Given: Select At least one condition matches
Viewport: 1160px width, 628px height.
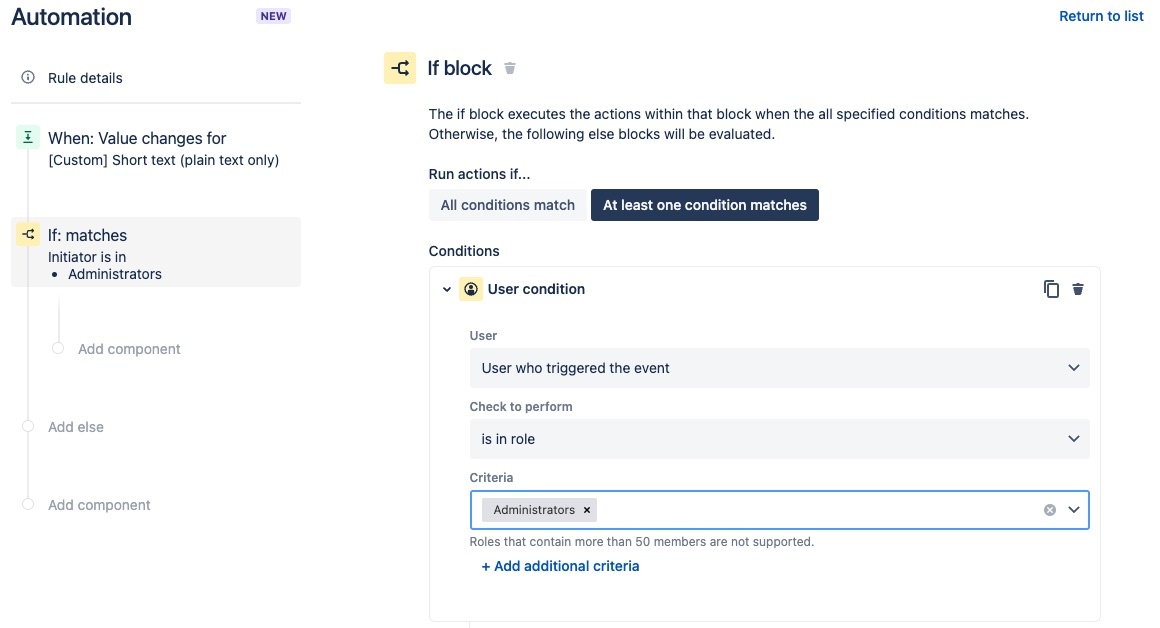Looking at the screenshot, I should 704,205.
